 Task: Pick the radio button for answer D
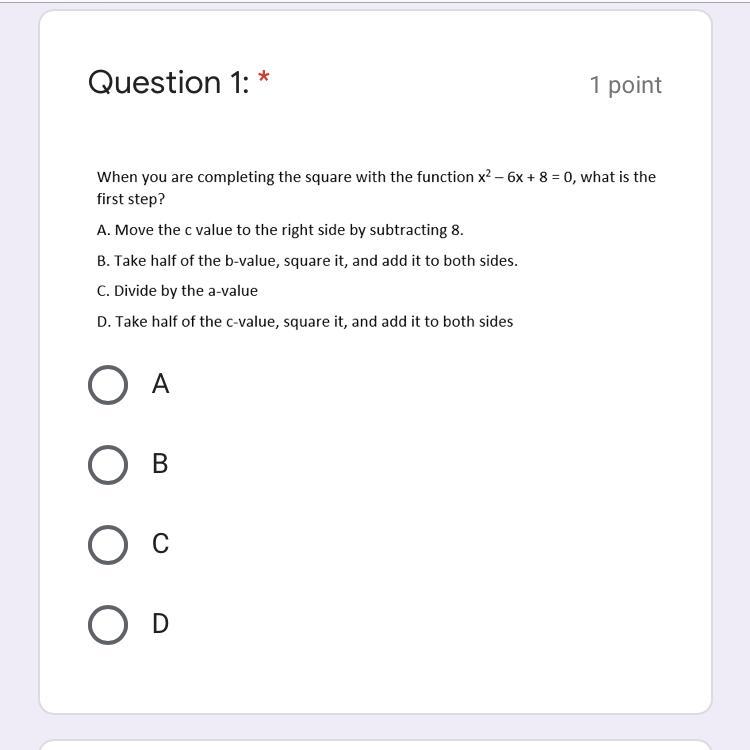pyautogui.click(x=108, y=624)
